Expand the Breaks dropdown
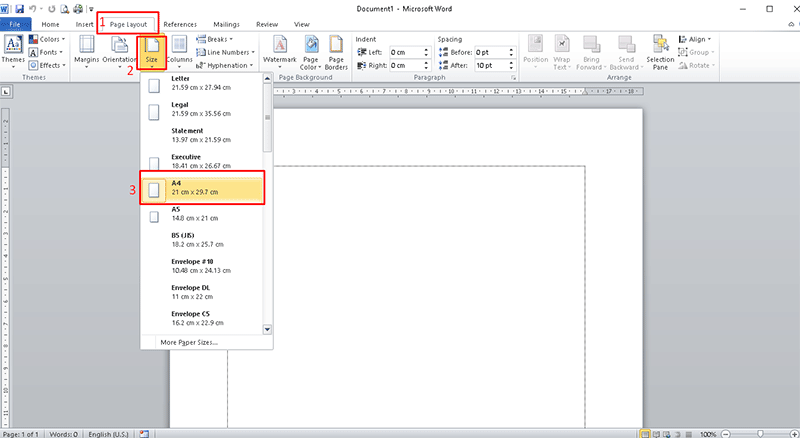The image size is (800, 438). click(x=215, y=39)
